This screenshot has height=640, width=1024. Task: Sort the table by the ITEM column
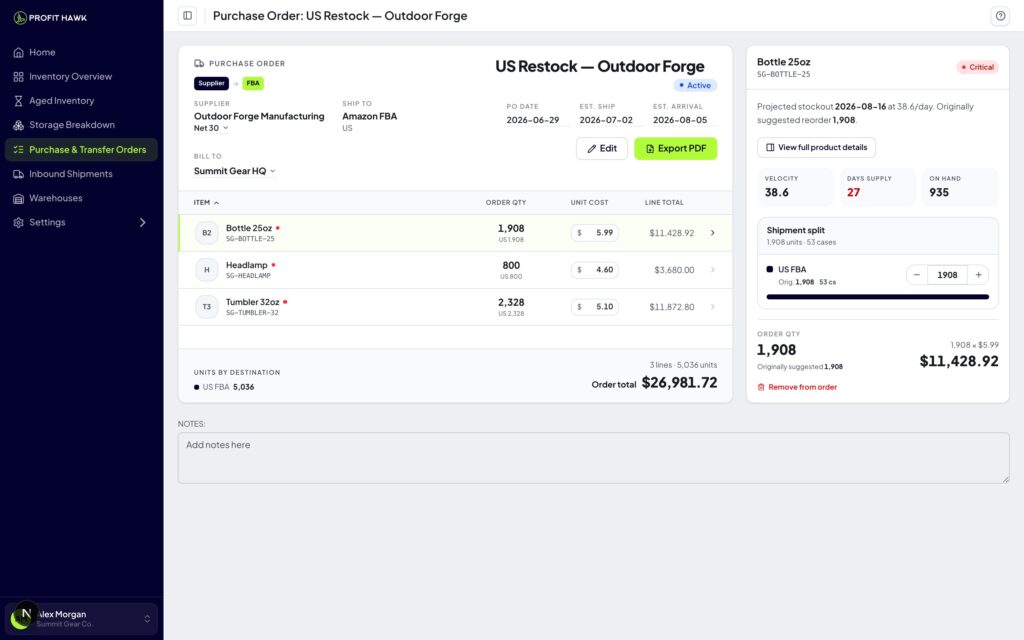pos(206,202)
